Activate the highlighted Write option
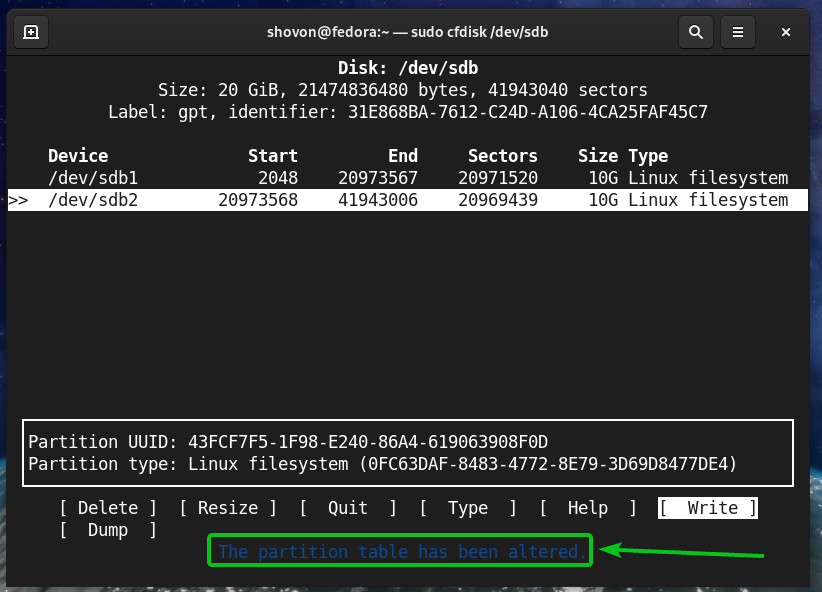The height and width of the screenshot is (592, 822). pyautogui.click(x=708, y=508)
